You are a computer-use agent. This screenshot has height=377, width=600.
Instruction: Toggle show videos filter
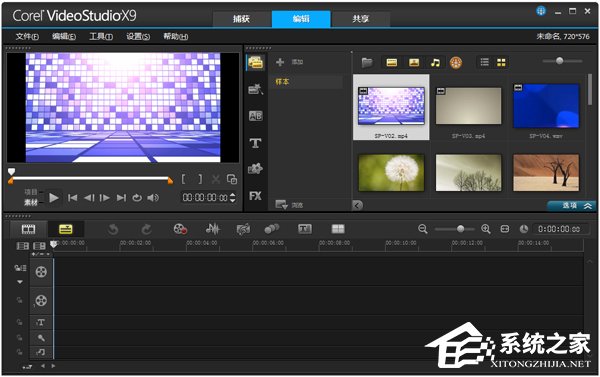click(392, 62)
